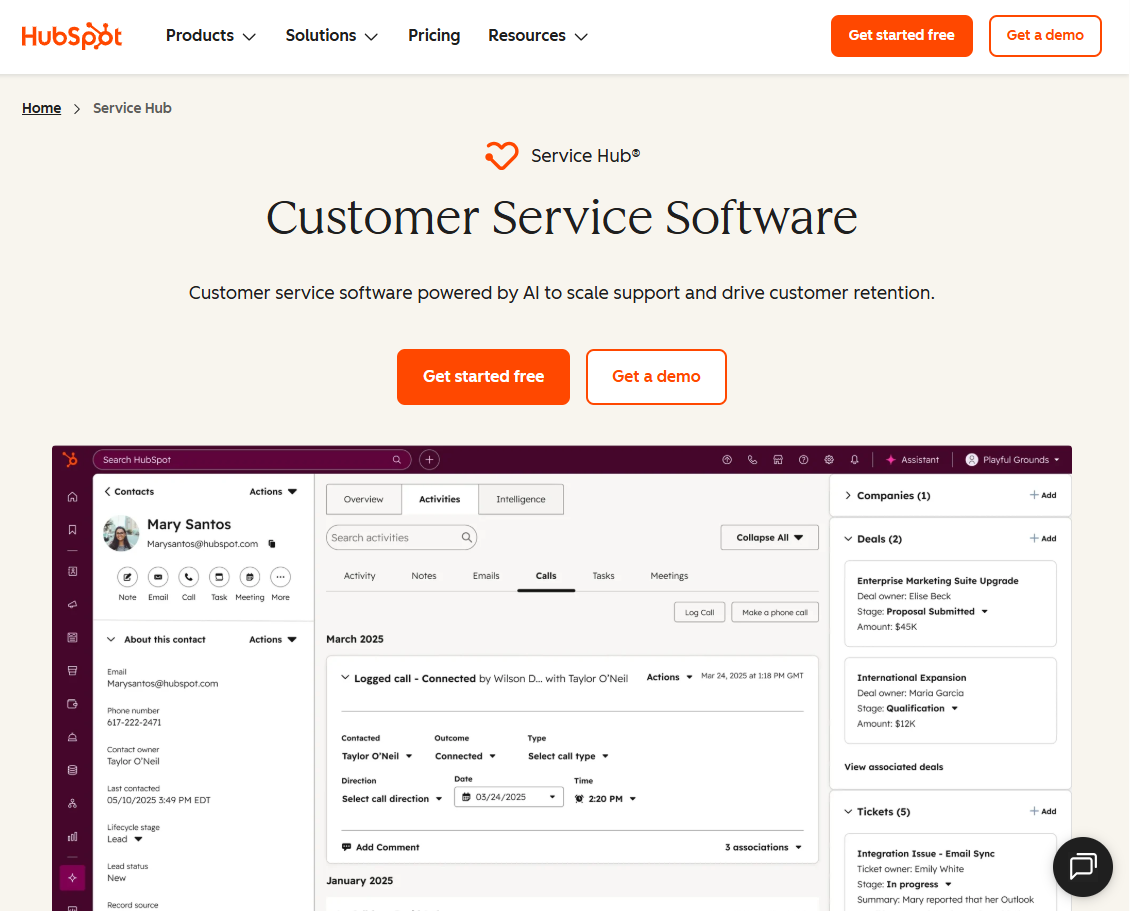Open the Pricing menu item
1130x911 pixels.
point(434,35)
